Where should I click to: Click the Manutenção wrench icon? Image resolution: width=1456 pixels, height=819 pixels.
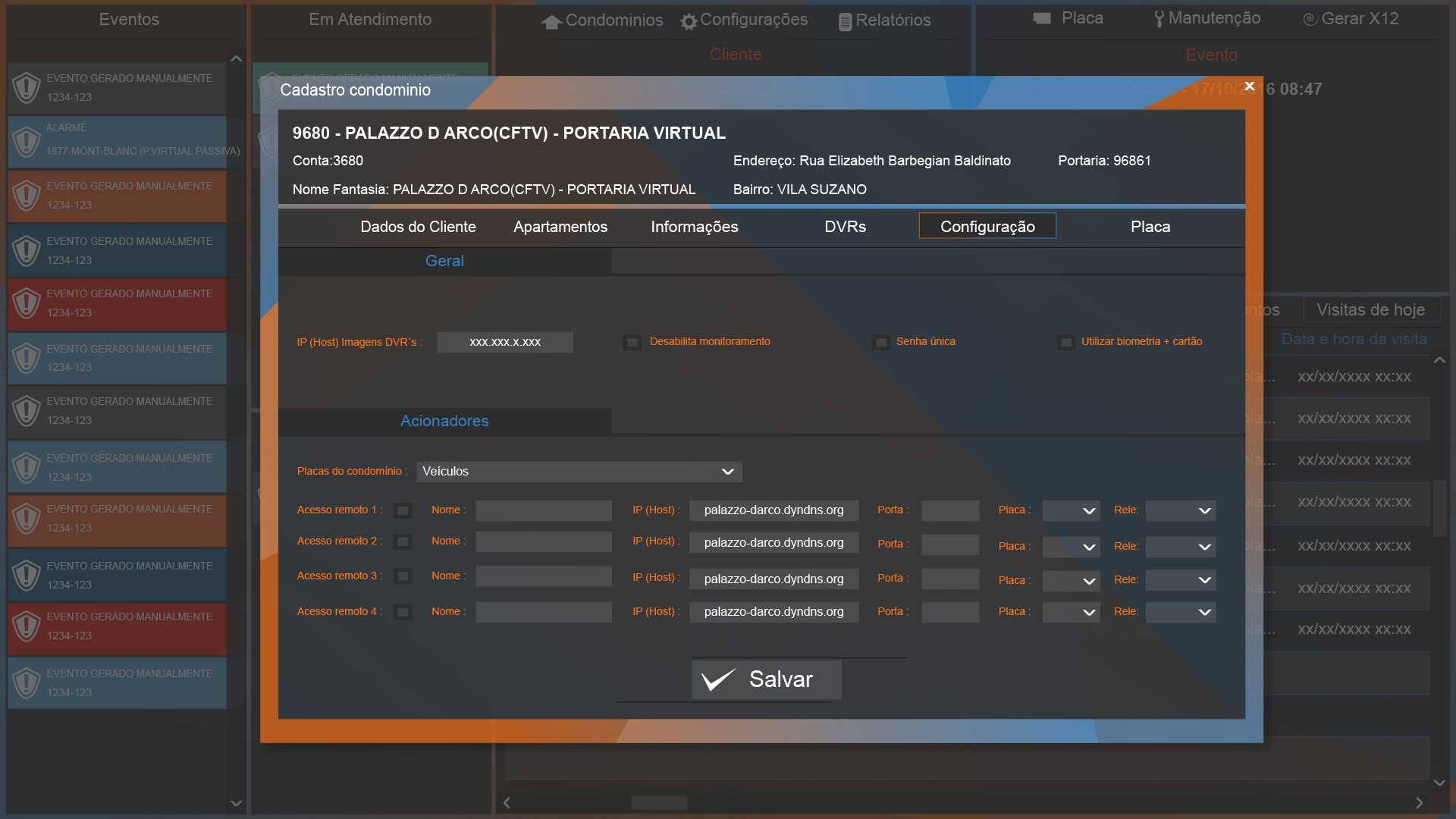click(x=1159, y=19)
